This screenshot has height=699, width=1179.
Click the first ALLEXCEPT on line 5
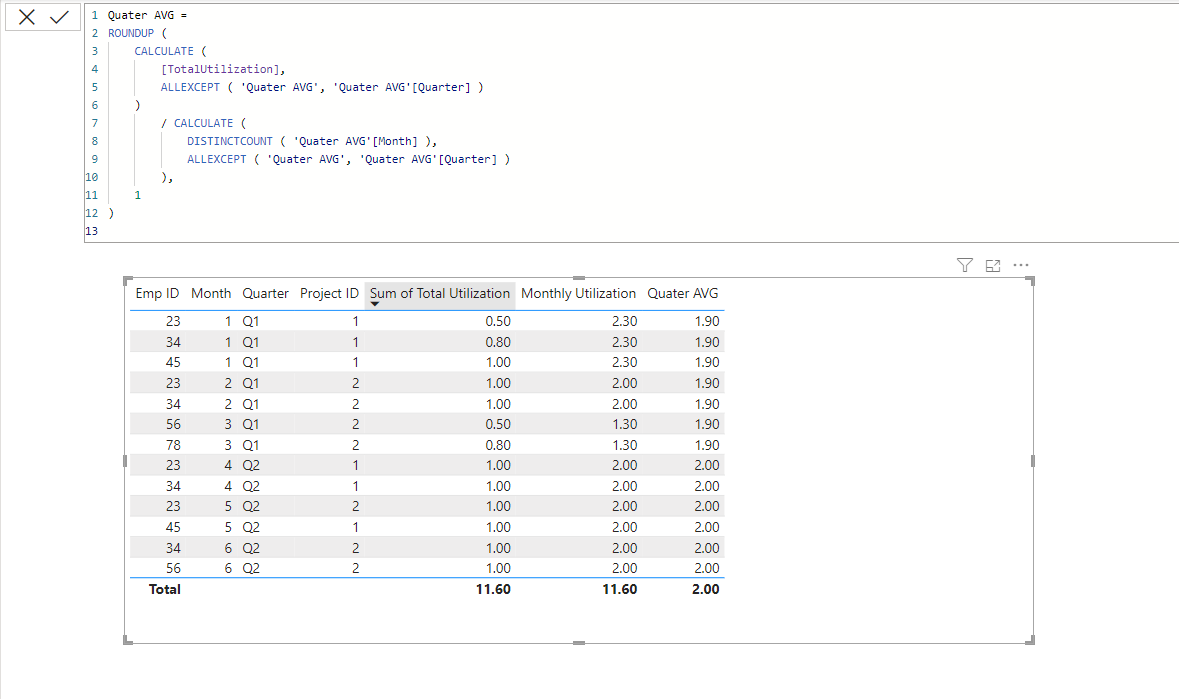coord(190,87)
